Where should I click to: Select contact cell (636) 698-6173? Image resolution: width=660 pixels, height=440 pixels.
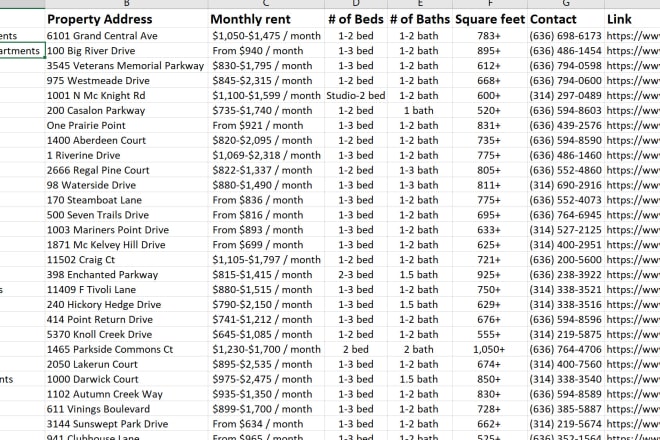pyautogui.click(x=566, y=36)
